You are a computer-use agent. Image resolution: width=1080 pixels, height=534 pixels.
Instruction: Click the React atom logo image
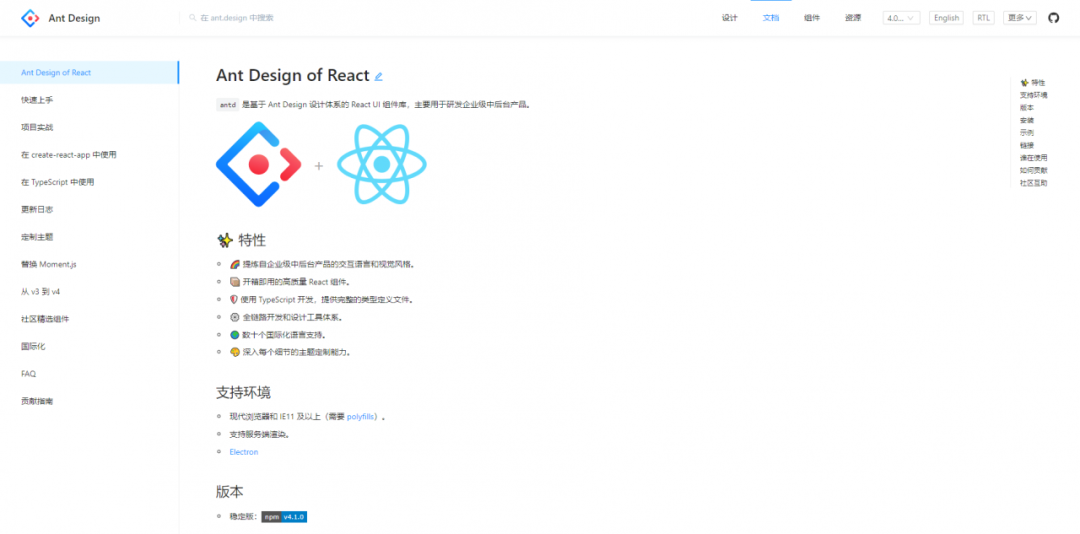(382, 164)
